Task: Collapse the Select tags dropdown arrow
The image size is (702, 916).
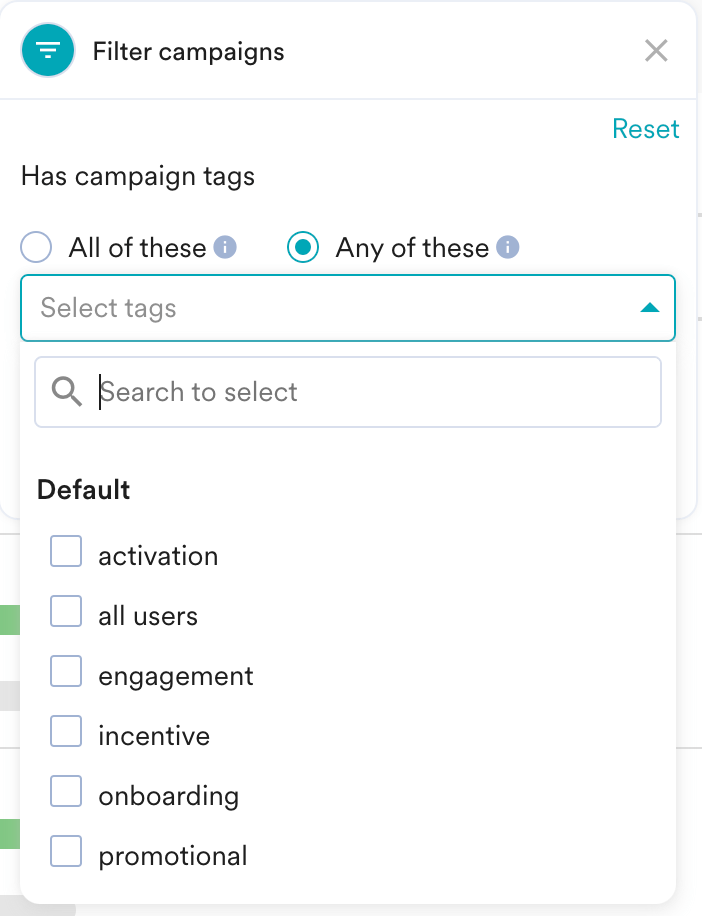Action: point(649,308)
